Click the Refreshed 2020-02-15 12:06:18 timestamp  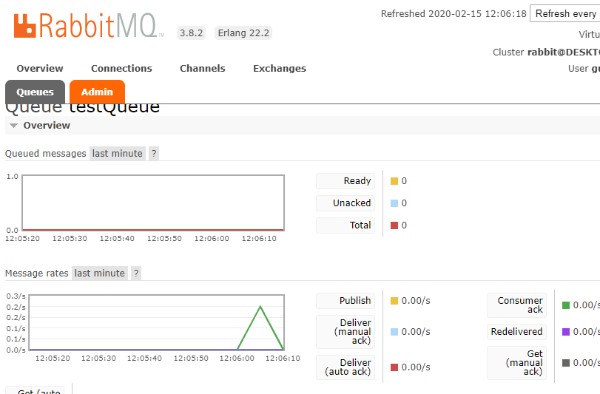453,14
